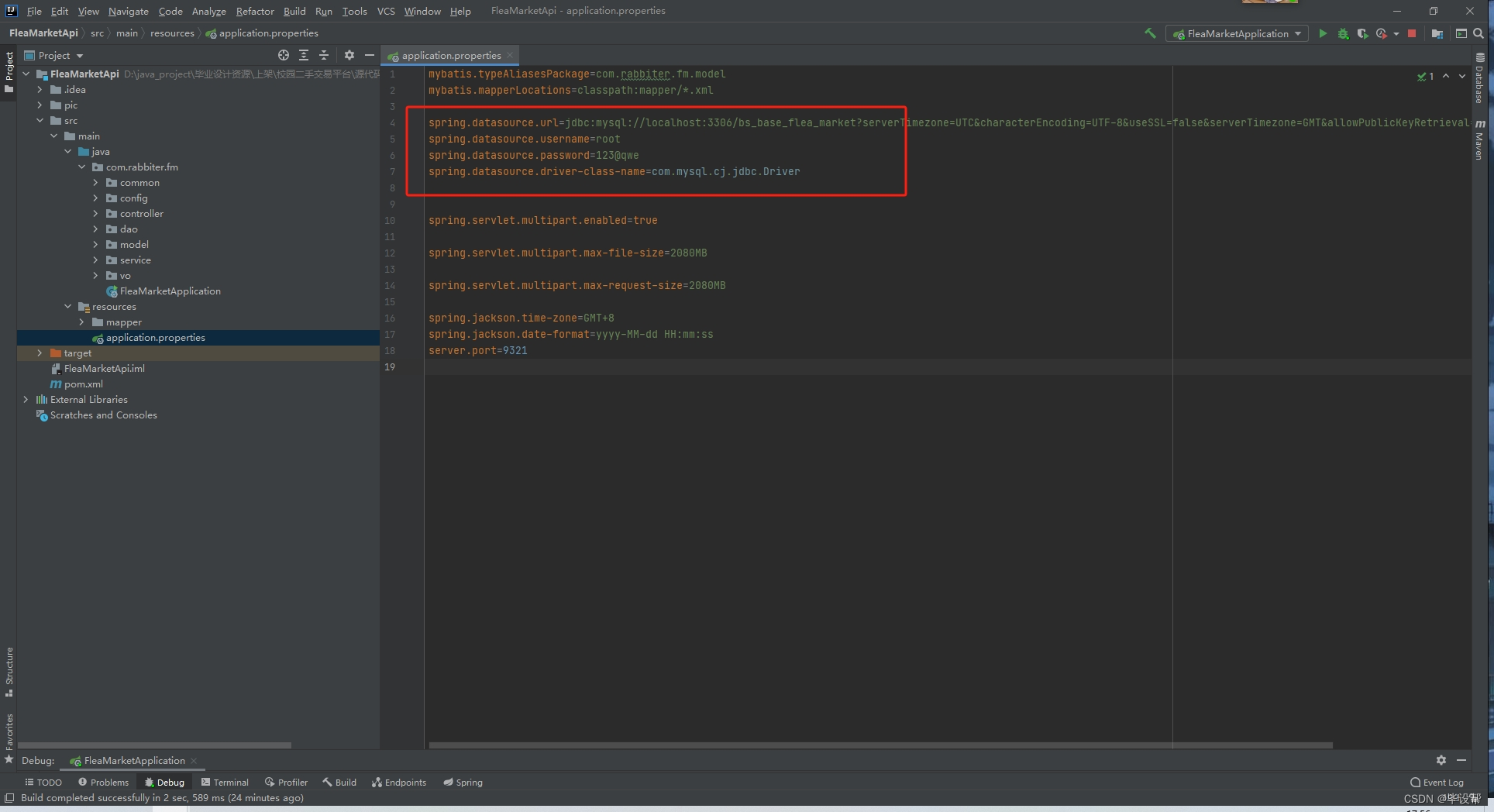Expand the controller package

pos(96,214)
